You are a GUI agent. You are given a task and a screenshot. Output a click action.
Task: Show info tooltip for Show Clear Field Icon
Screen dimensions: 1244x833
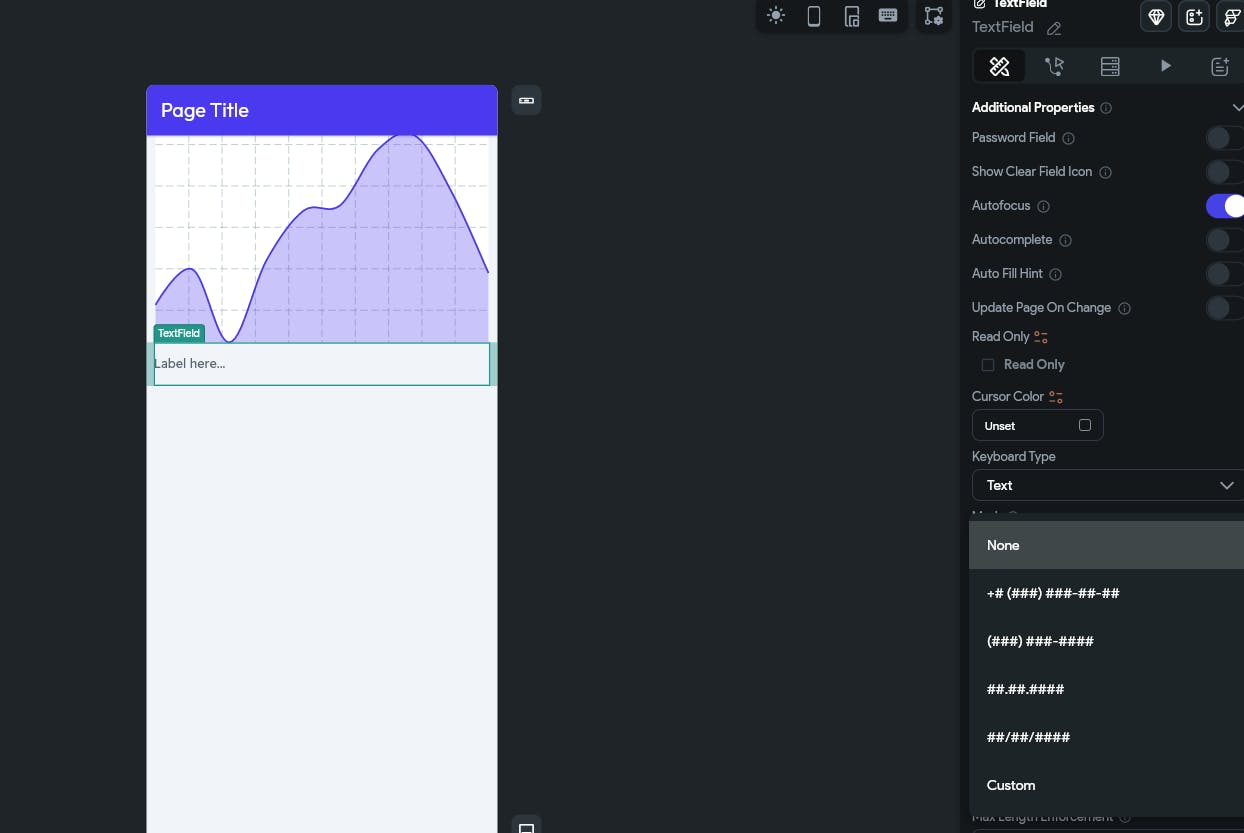point(1106,172)
